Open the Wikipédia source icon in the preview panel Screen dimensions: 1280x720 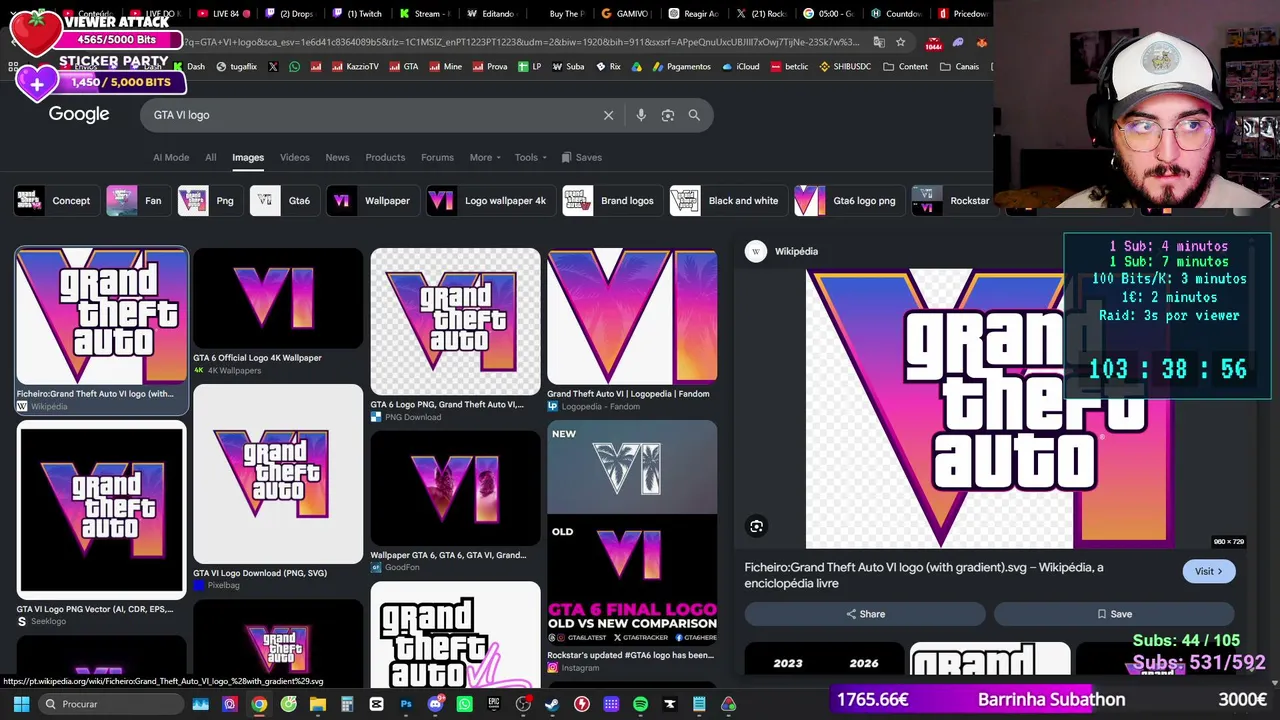point(756,251)
